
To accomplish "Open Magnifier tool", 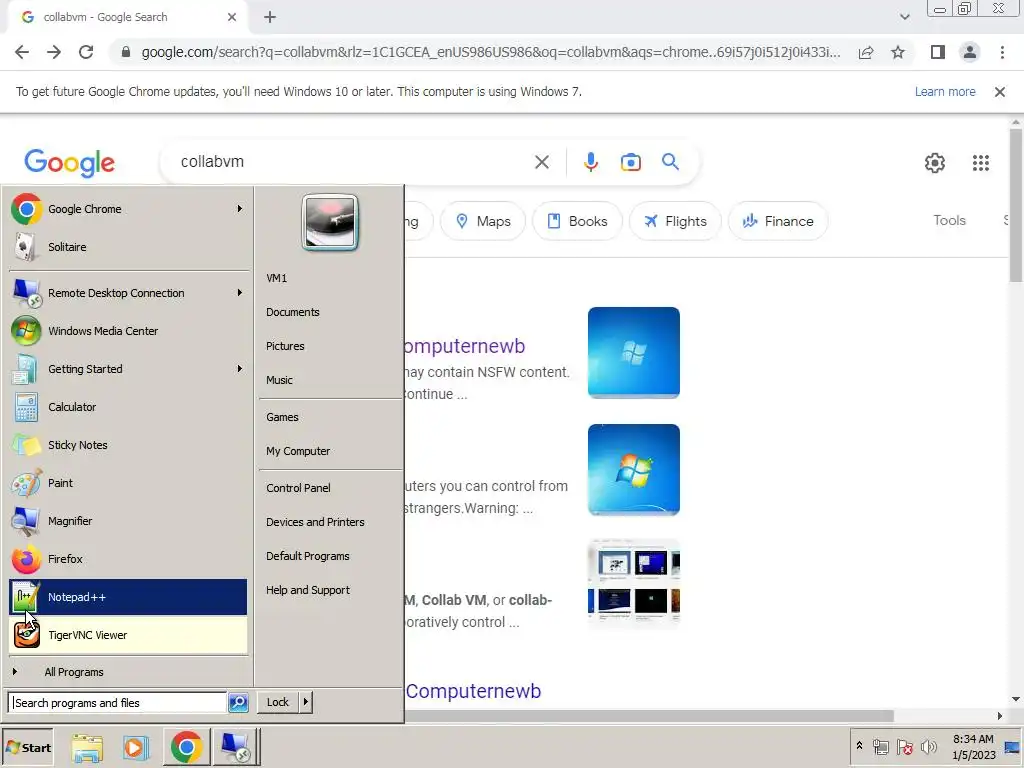I will point(128,520).
